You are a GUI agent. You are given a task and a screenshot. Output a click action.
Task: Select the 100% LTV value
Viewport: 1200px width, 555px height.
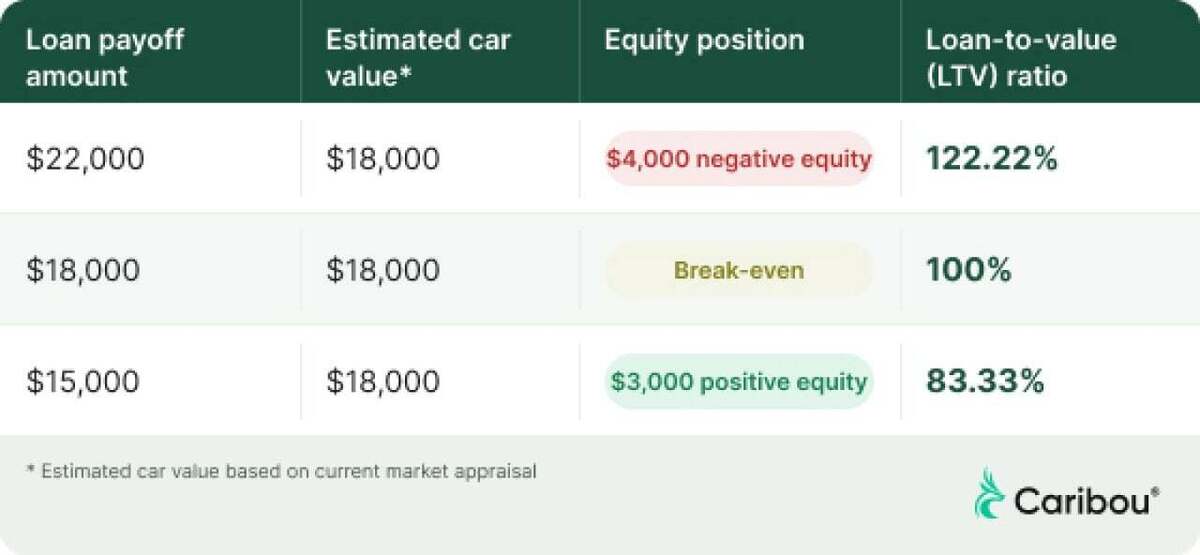coord(969,270)
